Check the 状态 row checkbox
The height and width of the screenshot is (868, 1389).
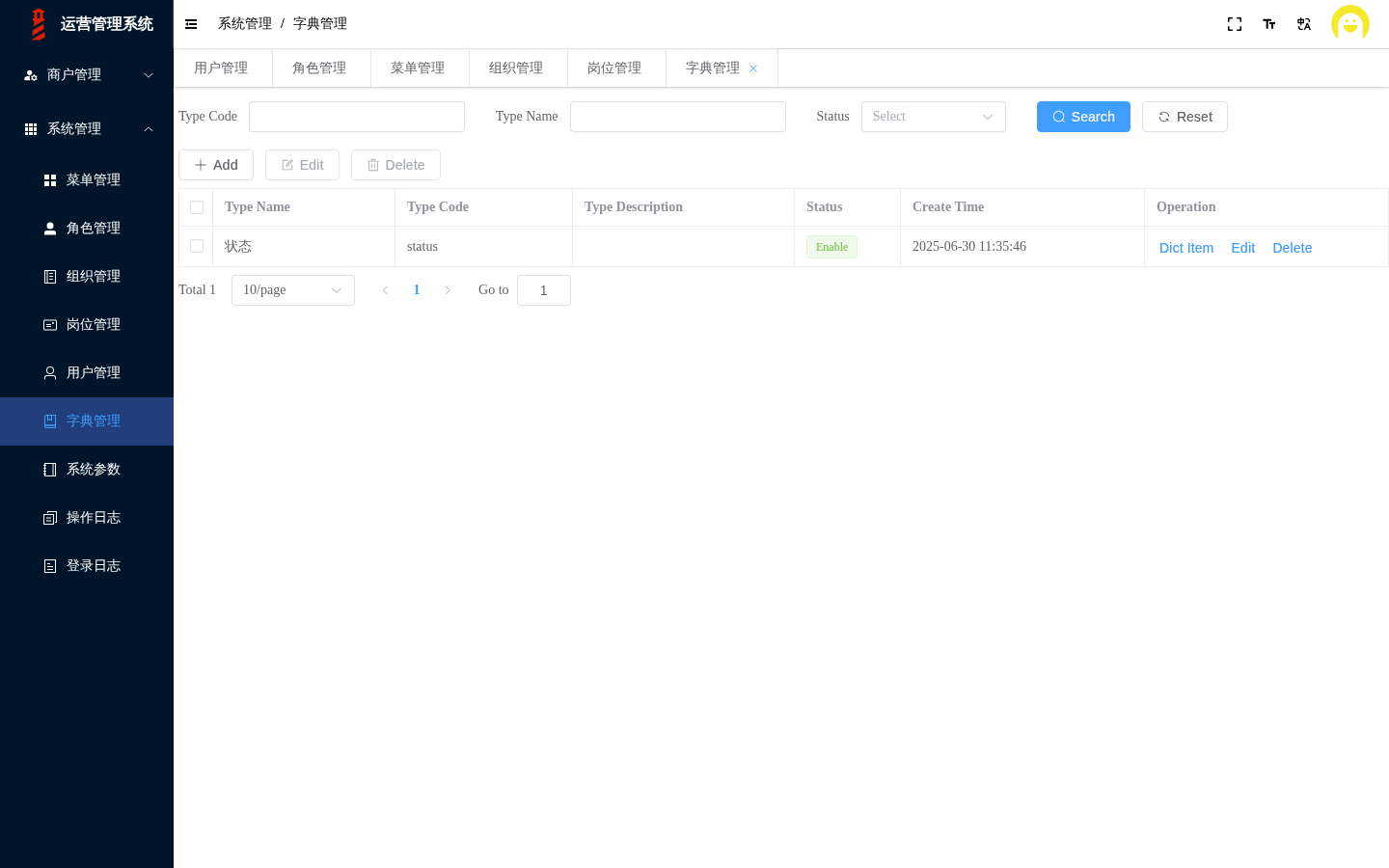point(197,246)
